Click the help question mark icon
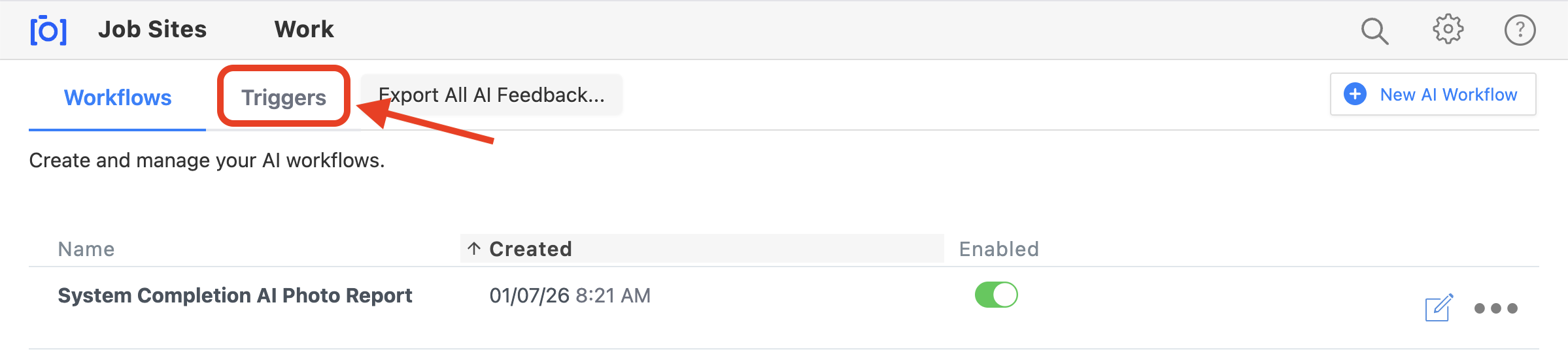Screen dimensions: 1568x358 tap(1520, 30)
